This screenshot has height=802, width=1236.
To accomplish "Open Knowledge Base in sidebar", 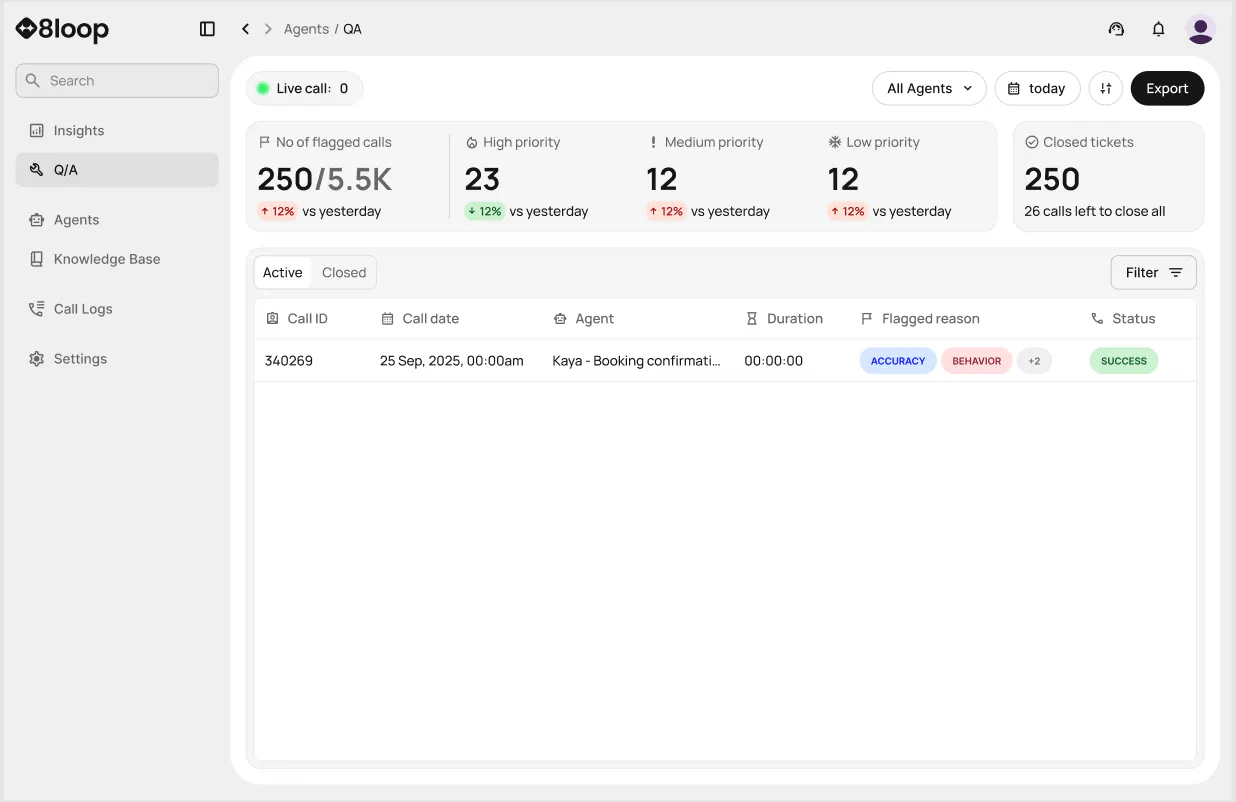I will click(x=117, y=259).
